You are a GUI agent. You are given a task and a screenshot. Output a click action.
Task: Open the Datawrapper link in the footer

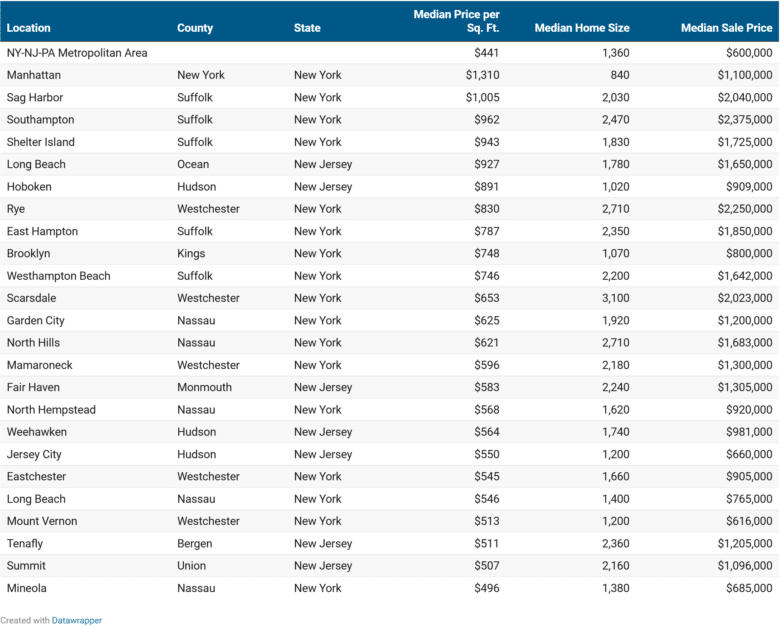point(77,620)
